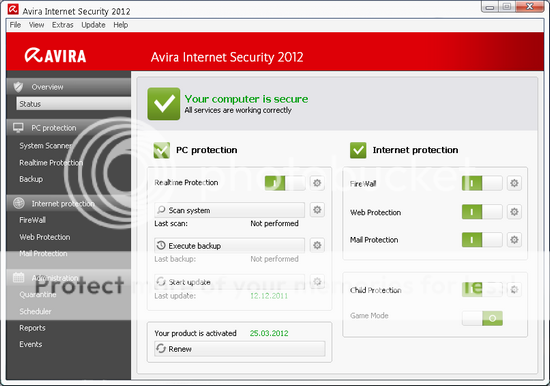550x386 pixels.
Task: Select Reports in the sidebar
Action: (32, 328)
